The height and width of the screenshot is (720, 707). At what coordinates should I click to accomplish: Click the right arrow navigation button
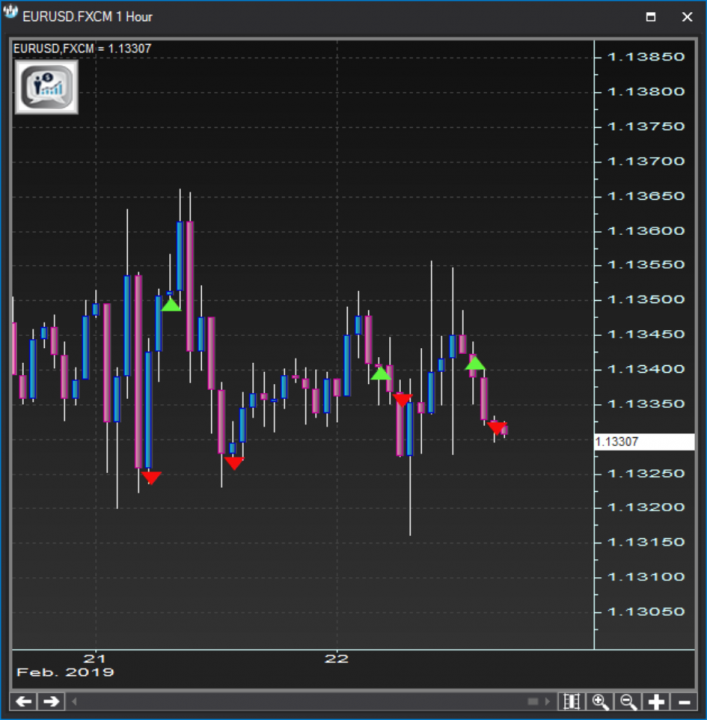tap(51, 702)
